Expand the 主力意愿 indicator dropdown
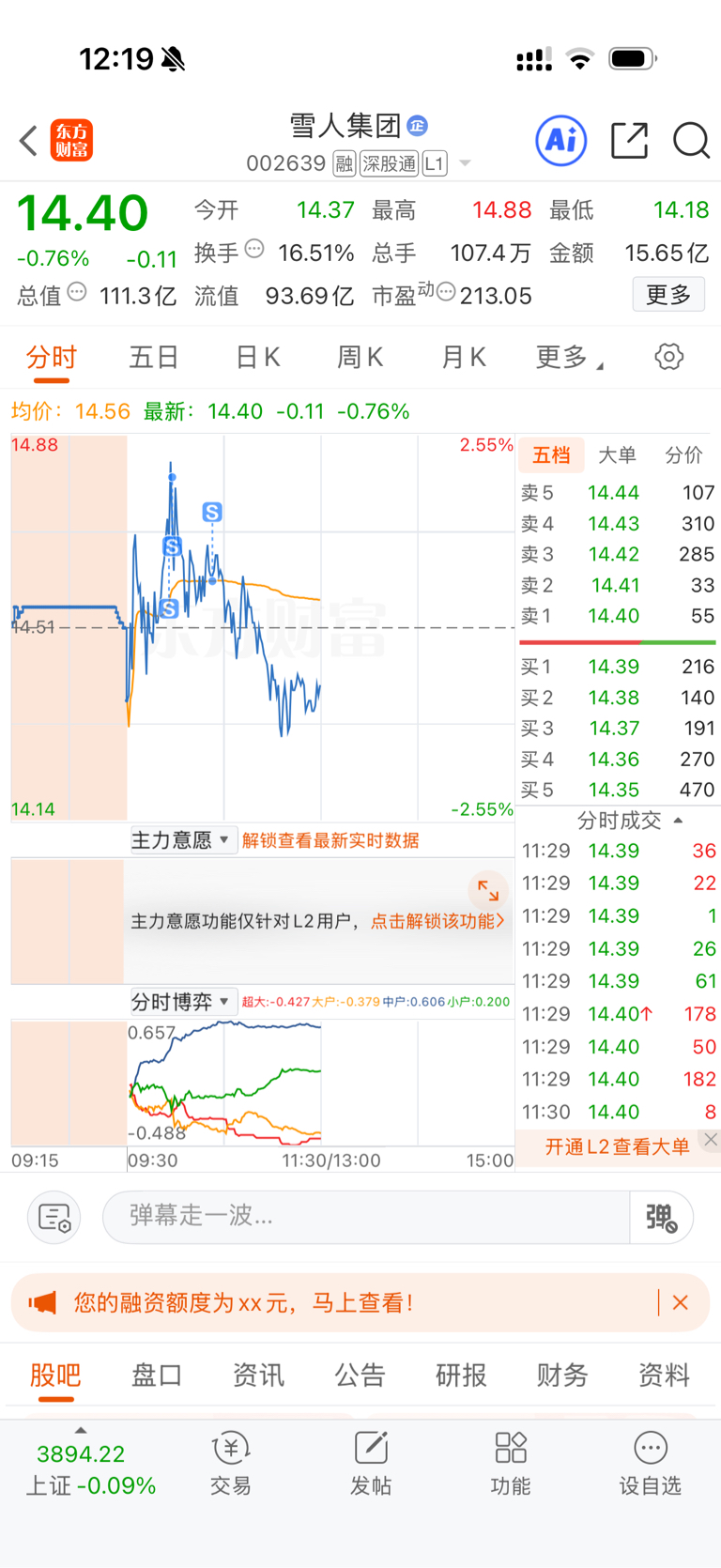721x1568 pixels. 181,839
